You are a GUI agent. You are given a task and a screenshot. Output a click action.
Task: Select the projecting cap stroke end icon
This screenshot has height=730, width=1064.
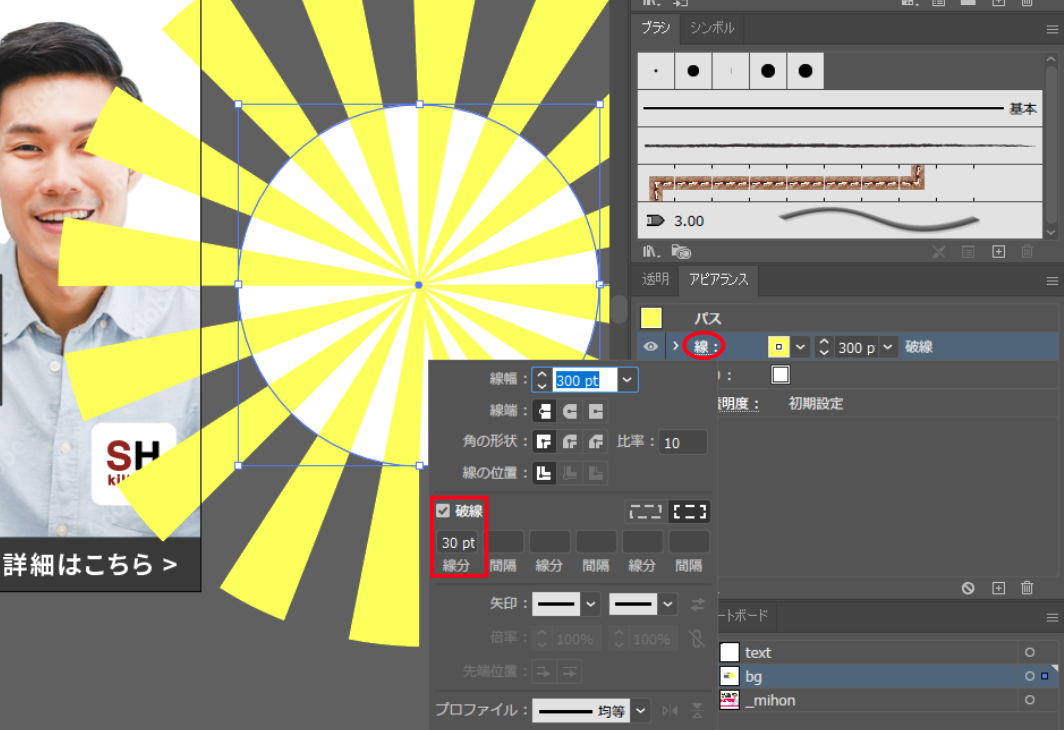point(596,411)
